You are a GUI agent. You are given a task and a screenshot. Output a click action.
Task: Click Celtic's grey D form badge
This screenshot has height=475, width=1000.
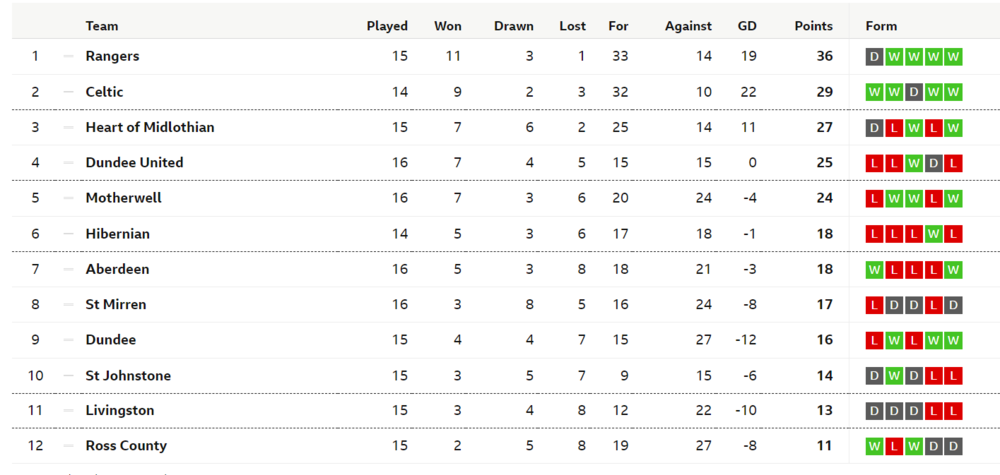coord(914,92)
